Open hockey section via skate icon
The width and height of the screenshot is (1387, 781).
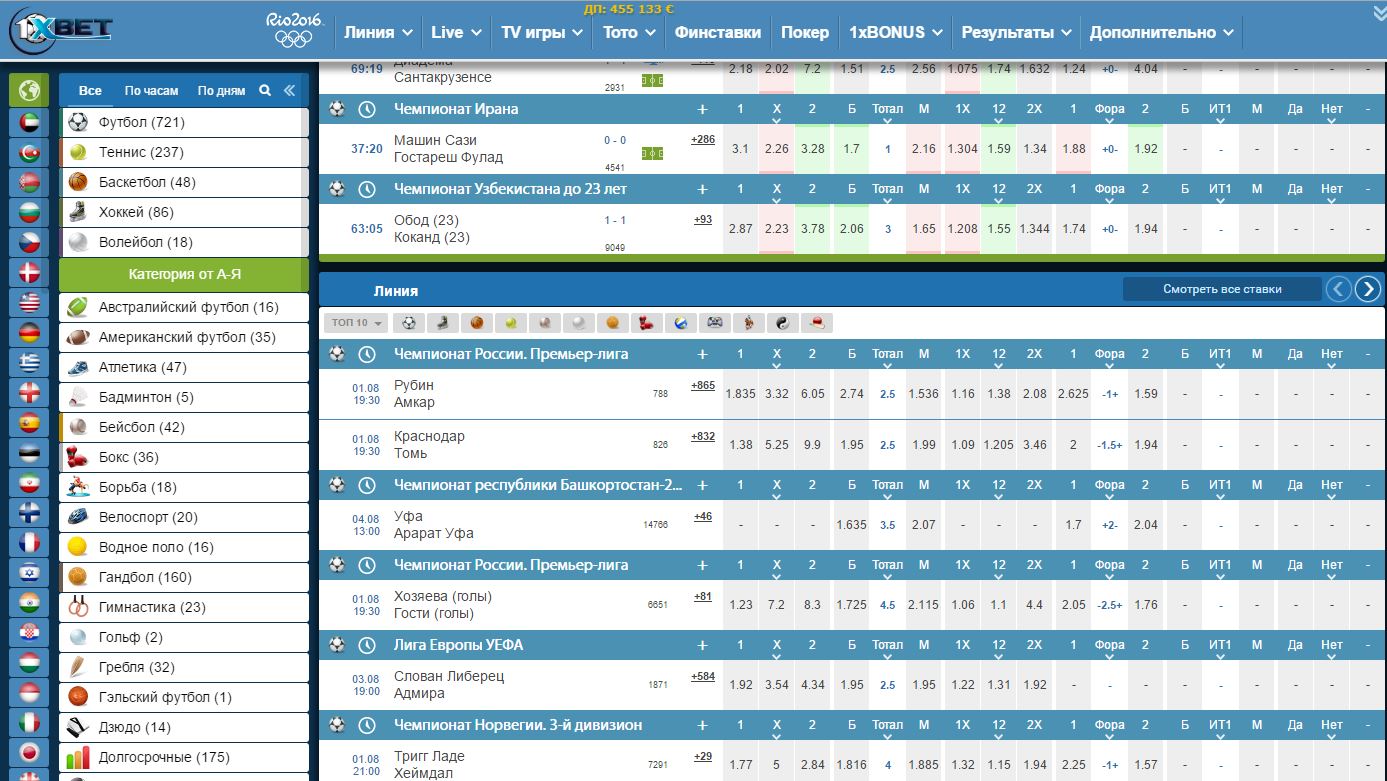(442, 322)
